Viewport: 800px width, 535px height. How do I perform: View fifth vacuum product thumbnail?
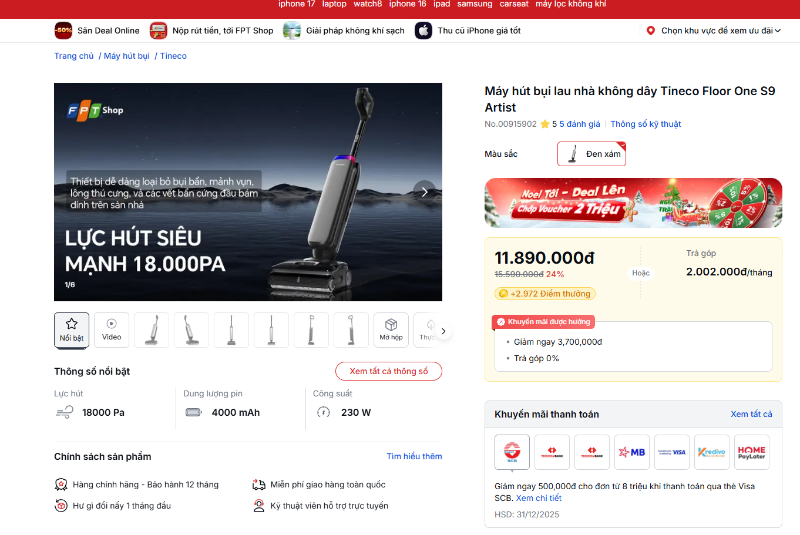pos(311,330)
